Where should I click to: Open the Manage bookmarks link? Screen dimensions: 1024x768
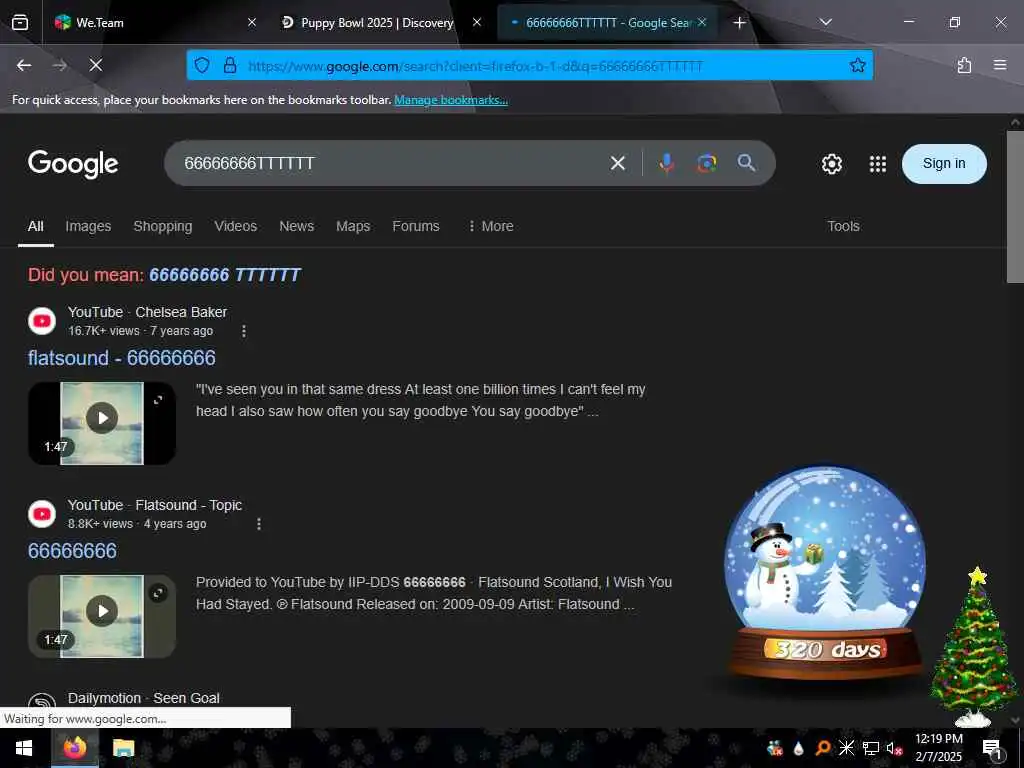451,100
